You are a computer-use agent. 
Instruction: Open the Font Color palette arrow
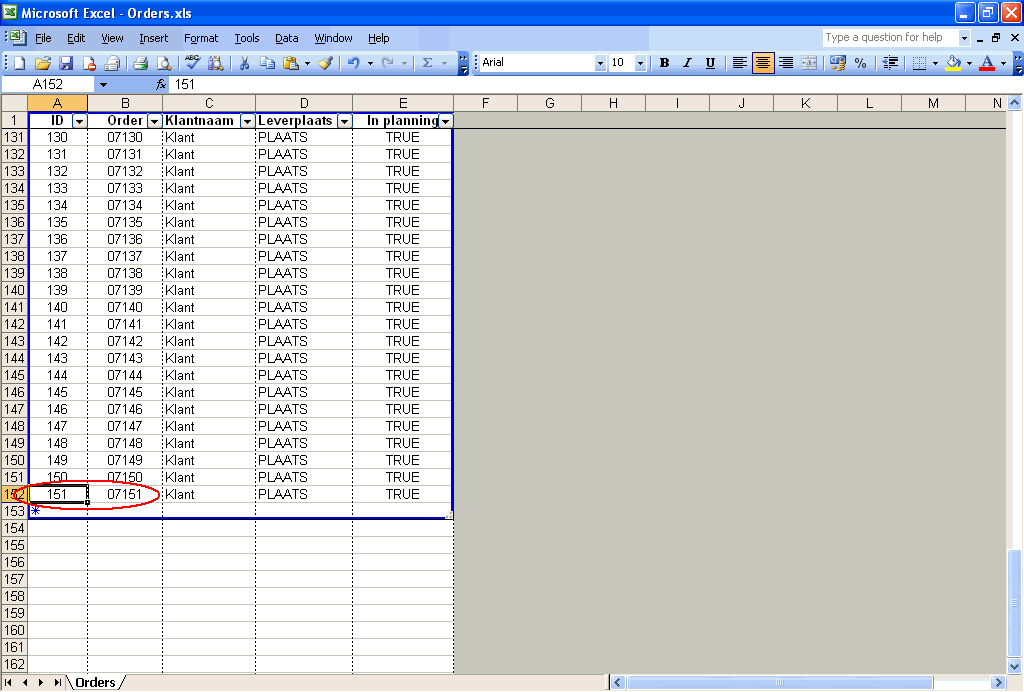coord(1004,63)
